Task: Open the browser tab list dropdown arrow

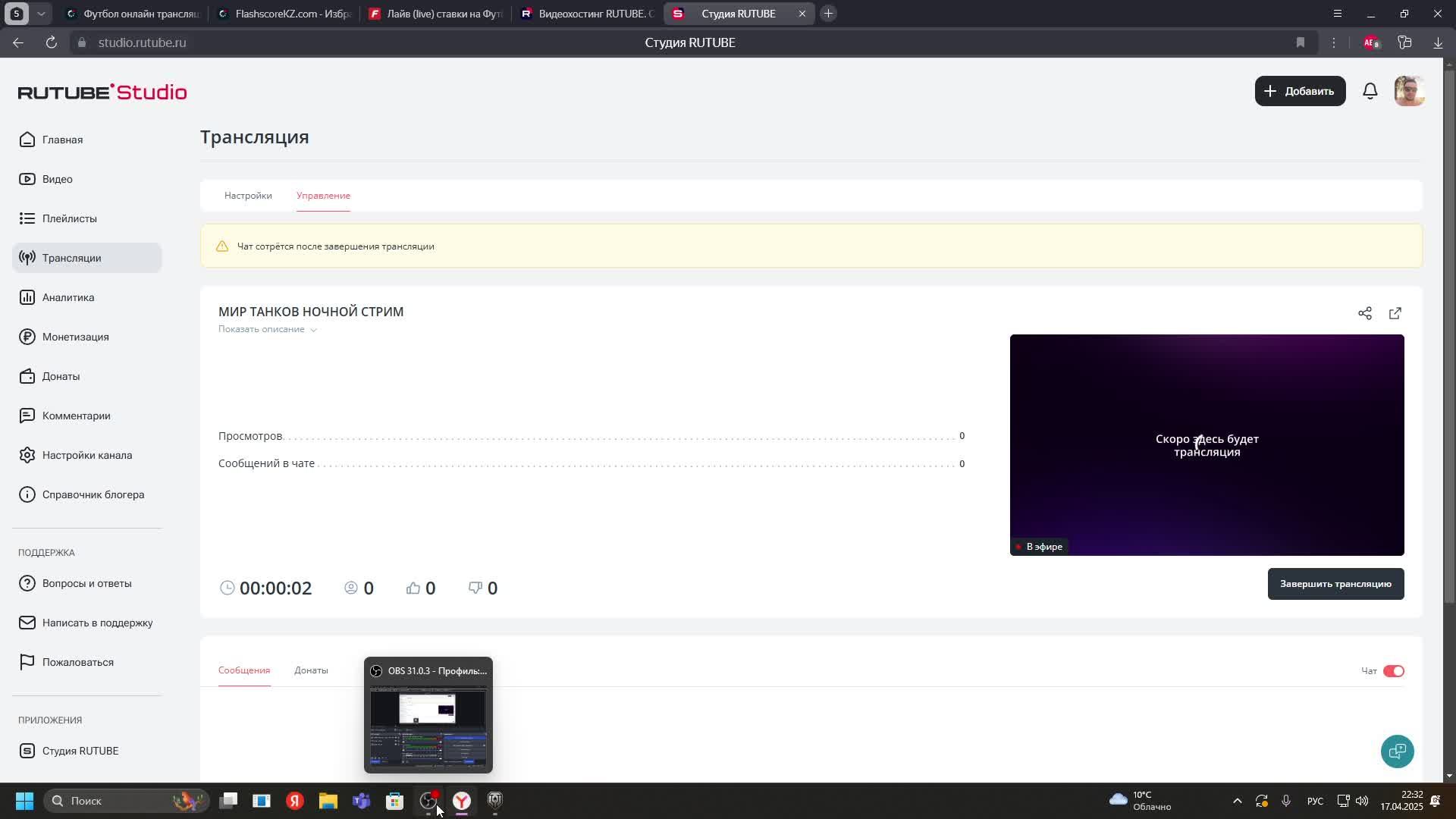Action: (x=41, y=14)
